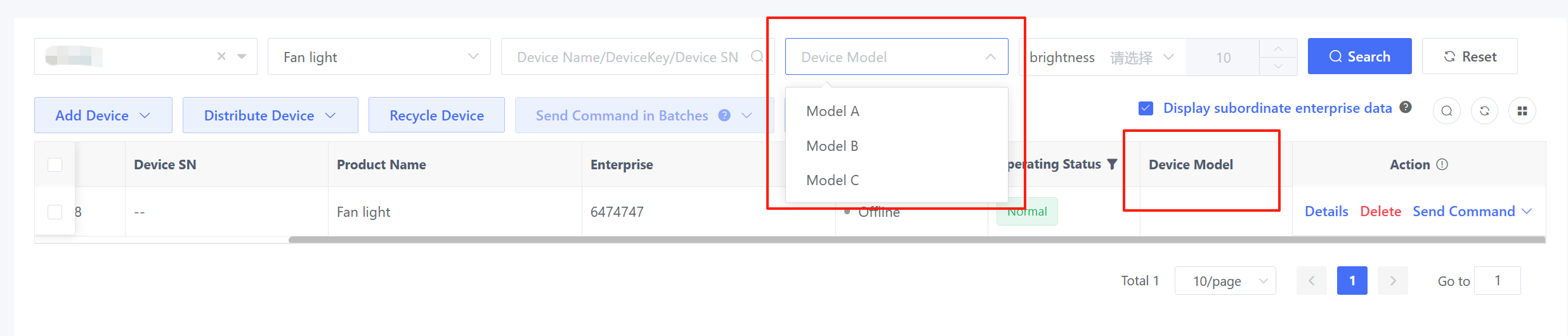Click help icon beside Display subordinate enterprise data
The image size is (1568, 336).
point(1406,107)
